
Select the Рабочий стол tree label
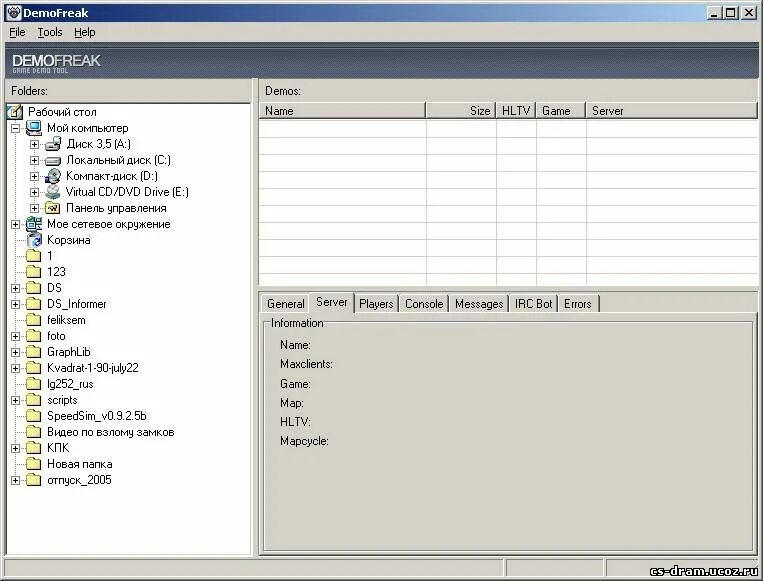click(62, 112)
